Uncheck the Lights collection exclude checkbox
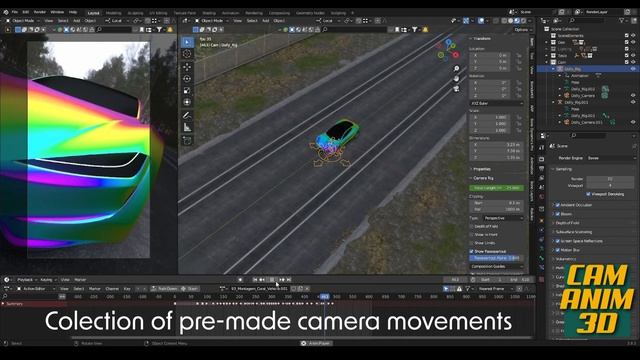This screenshot has width=640, height=360. pos(627,49)
